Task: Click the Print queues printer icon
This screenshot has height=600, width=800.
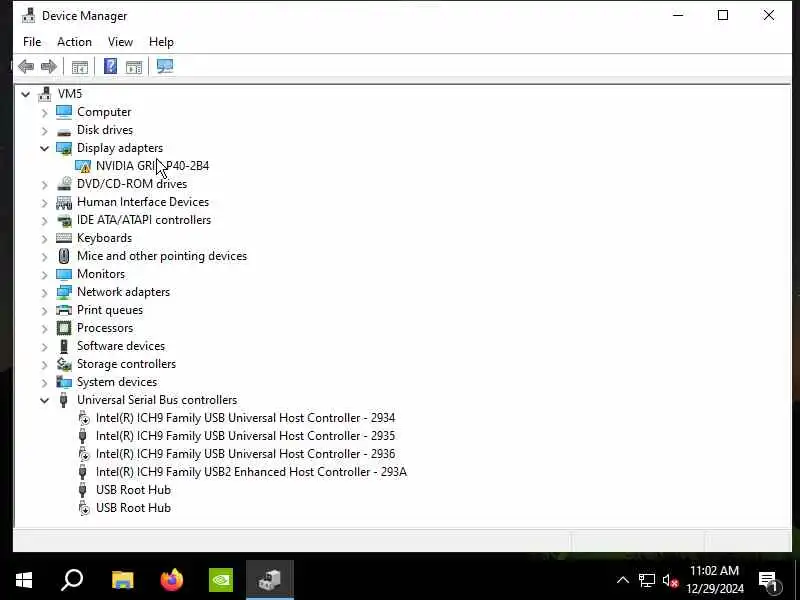Action: click(64, 310)
